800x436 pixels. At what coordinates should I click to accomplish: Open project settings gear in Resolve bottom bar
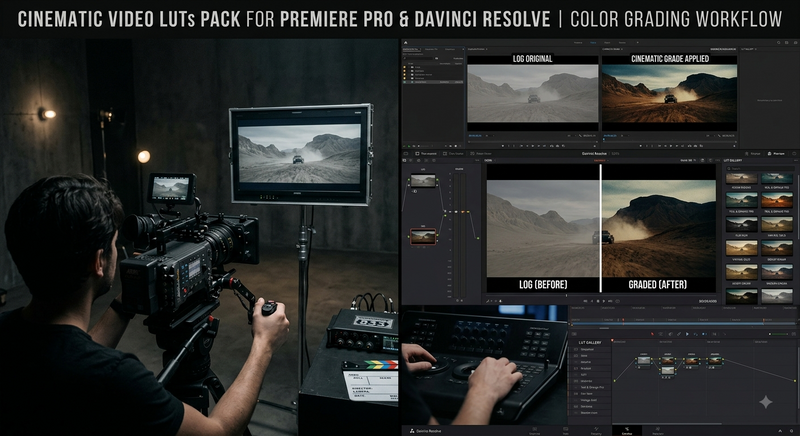point(791,431)
